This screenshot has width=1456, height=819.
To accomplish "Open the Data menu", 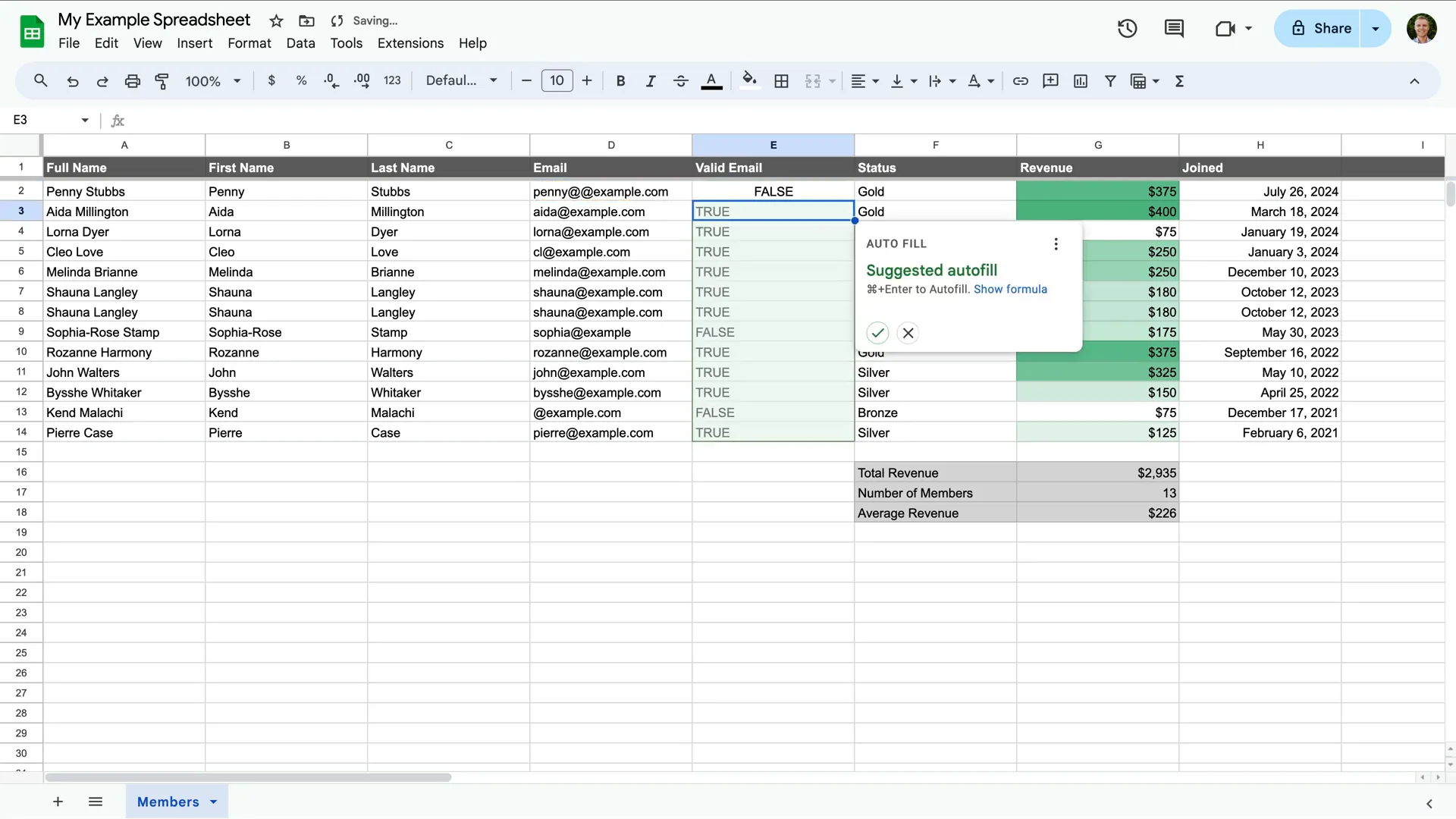I will (x=300, y=43).
